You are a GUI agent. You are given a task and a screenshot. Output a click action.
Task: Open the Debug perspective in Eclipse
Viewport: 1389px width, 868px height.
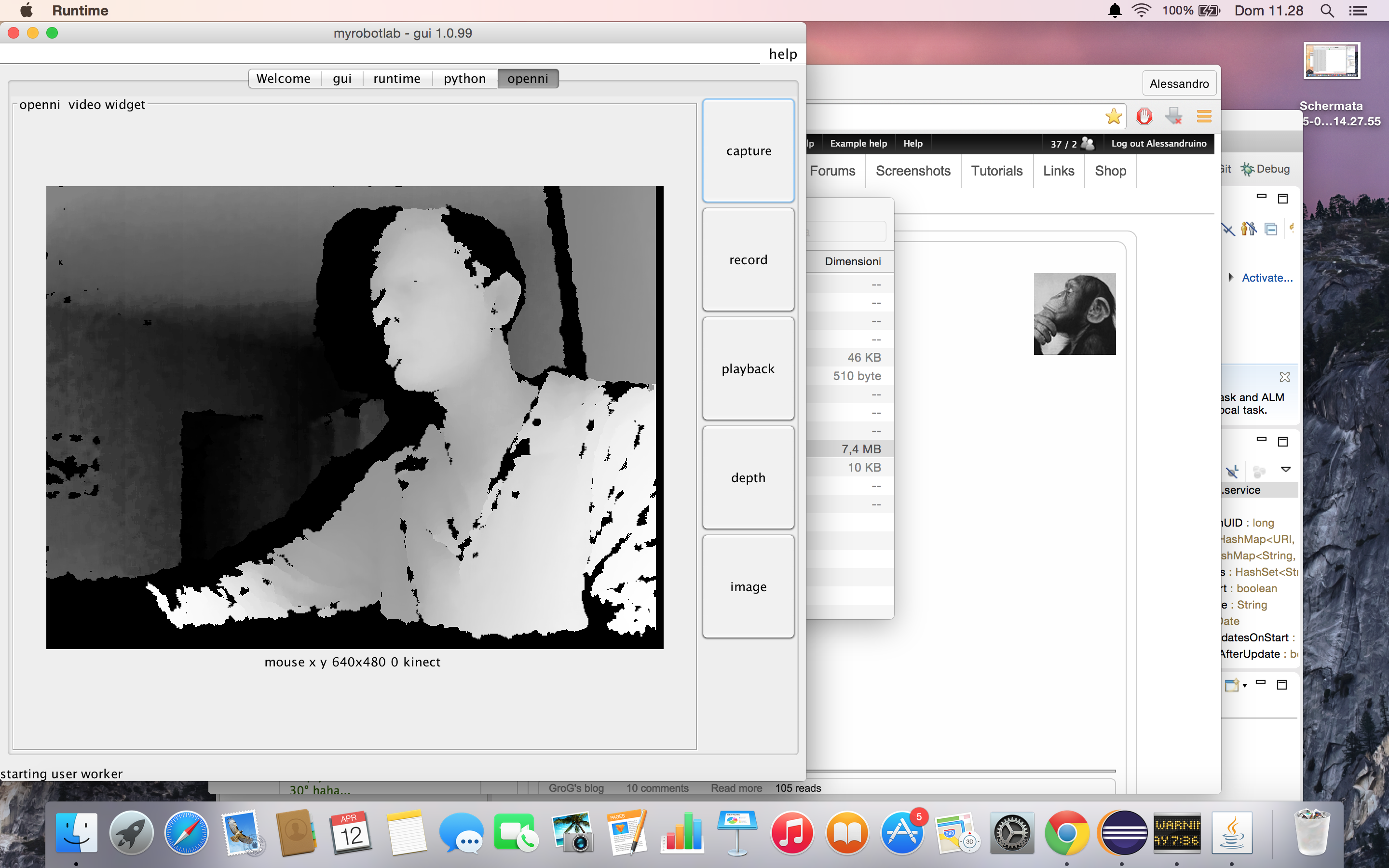pyautogui.click(x=1266, y=169)
